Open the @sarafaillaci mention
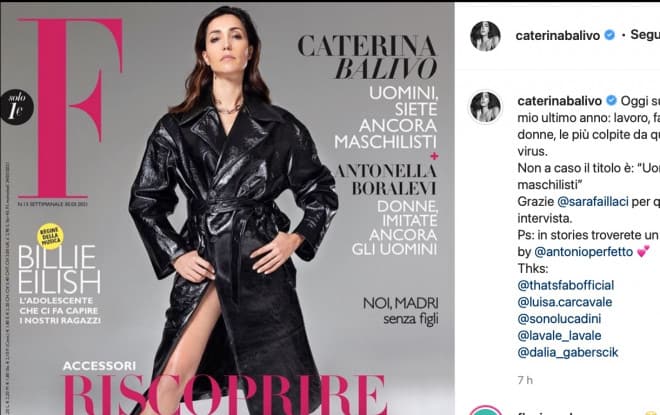The width and height of the screenshot is (660, 415). 592,202
